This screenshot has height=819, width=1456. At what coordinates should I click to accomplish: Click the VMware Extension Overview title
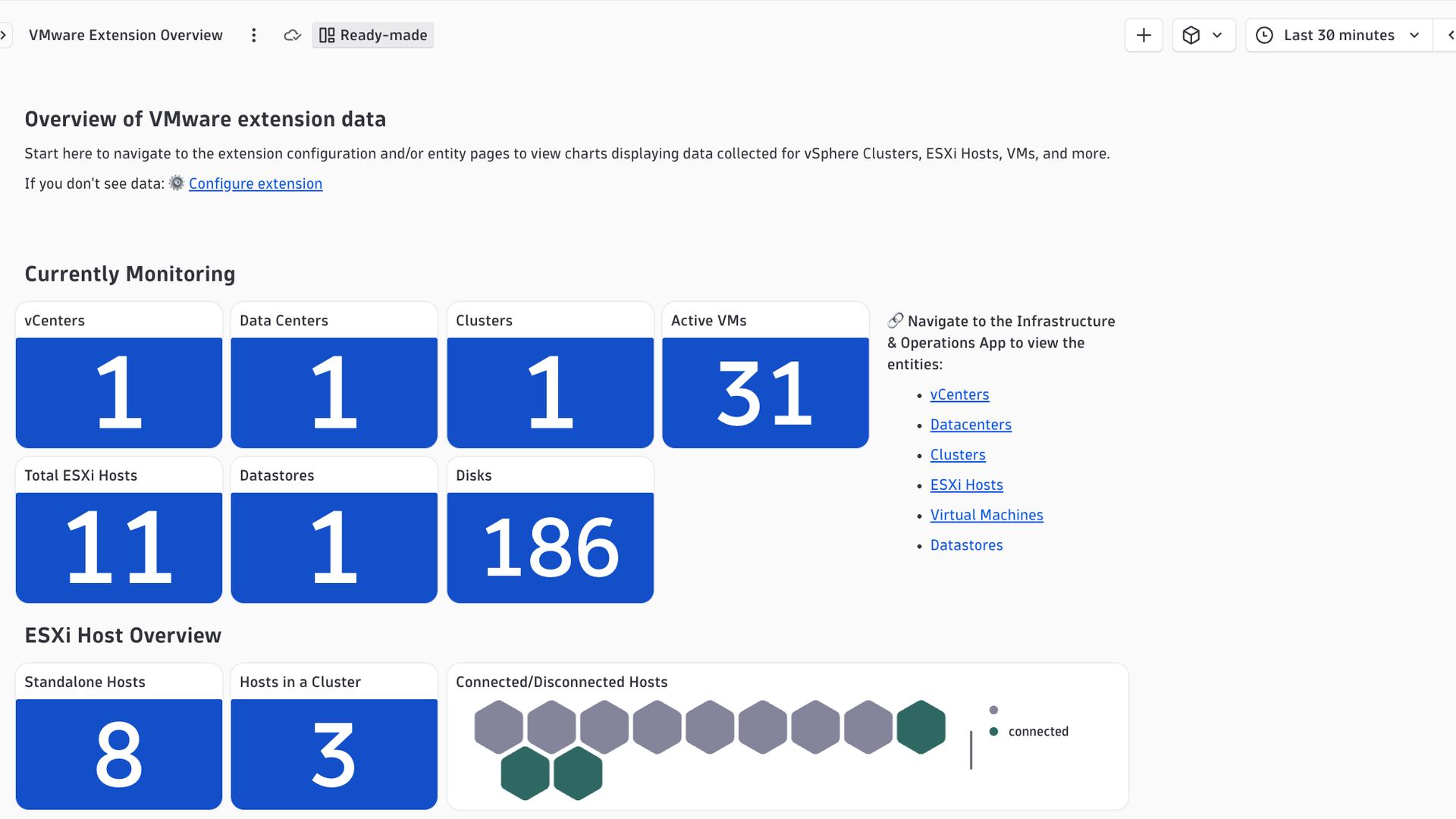tap(126, 36)
